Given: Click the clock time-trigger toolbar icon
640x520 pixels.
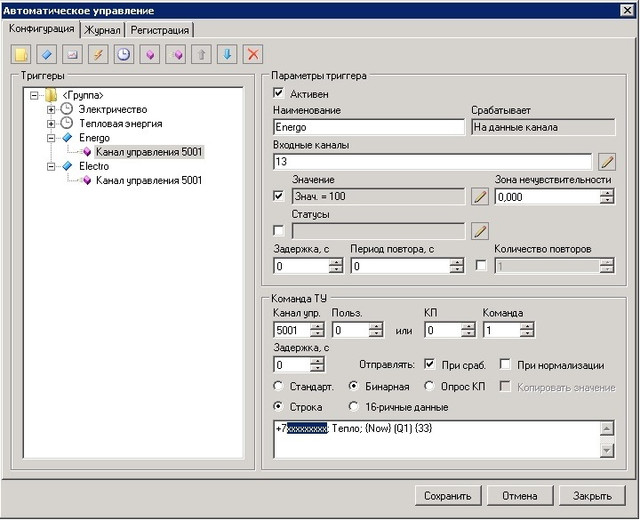Looking at the screenshot, I should [x=124, y=54].
